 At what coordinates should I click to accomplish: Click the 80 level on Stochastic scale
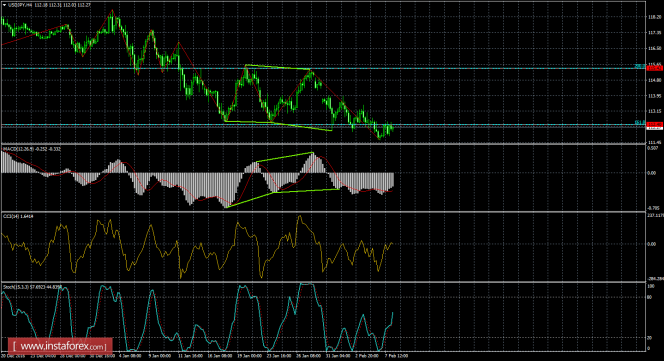click(x=649, y=297)
